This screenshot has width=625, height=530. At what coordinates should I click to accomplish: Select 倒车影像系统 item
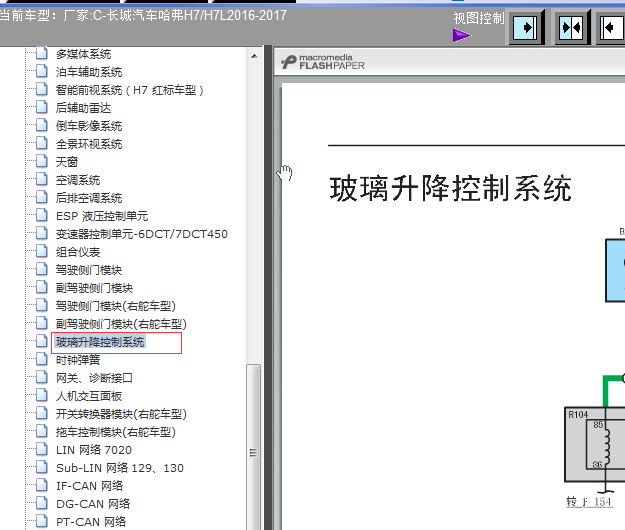point(89,126)
